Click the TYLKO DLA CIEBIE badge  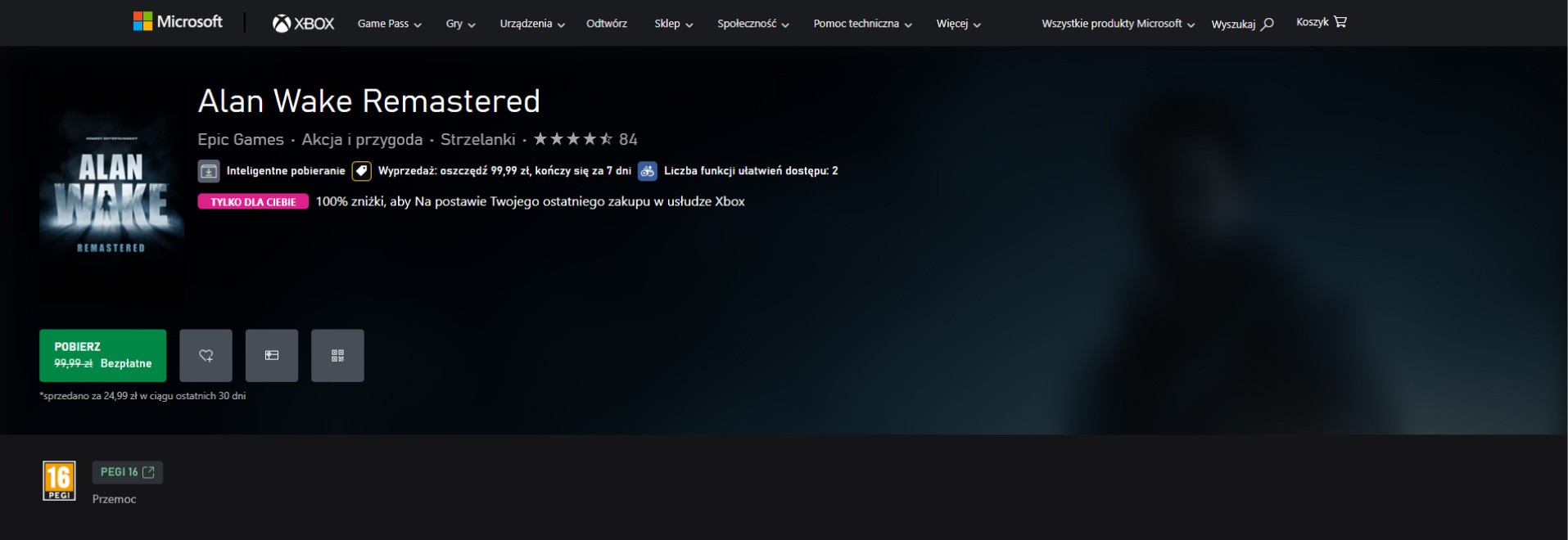coord(253,201)
